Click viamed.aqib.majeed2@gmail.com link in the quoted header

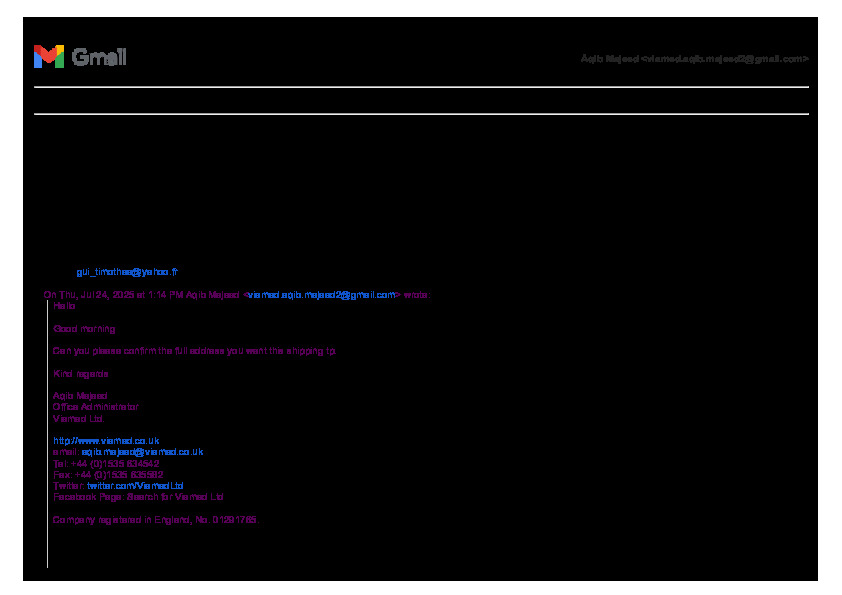321,295
